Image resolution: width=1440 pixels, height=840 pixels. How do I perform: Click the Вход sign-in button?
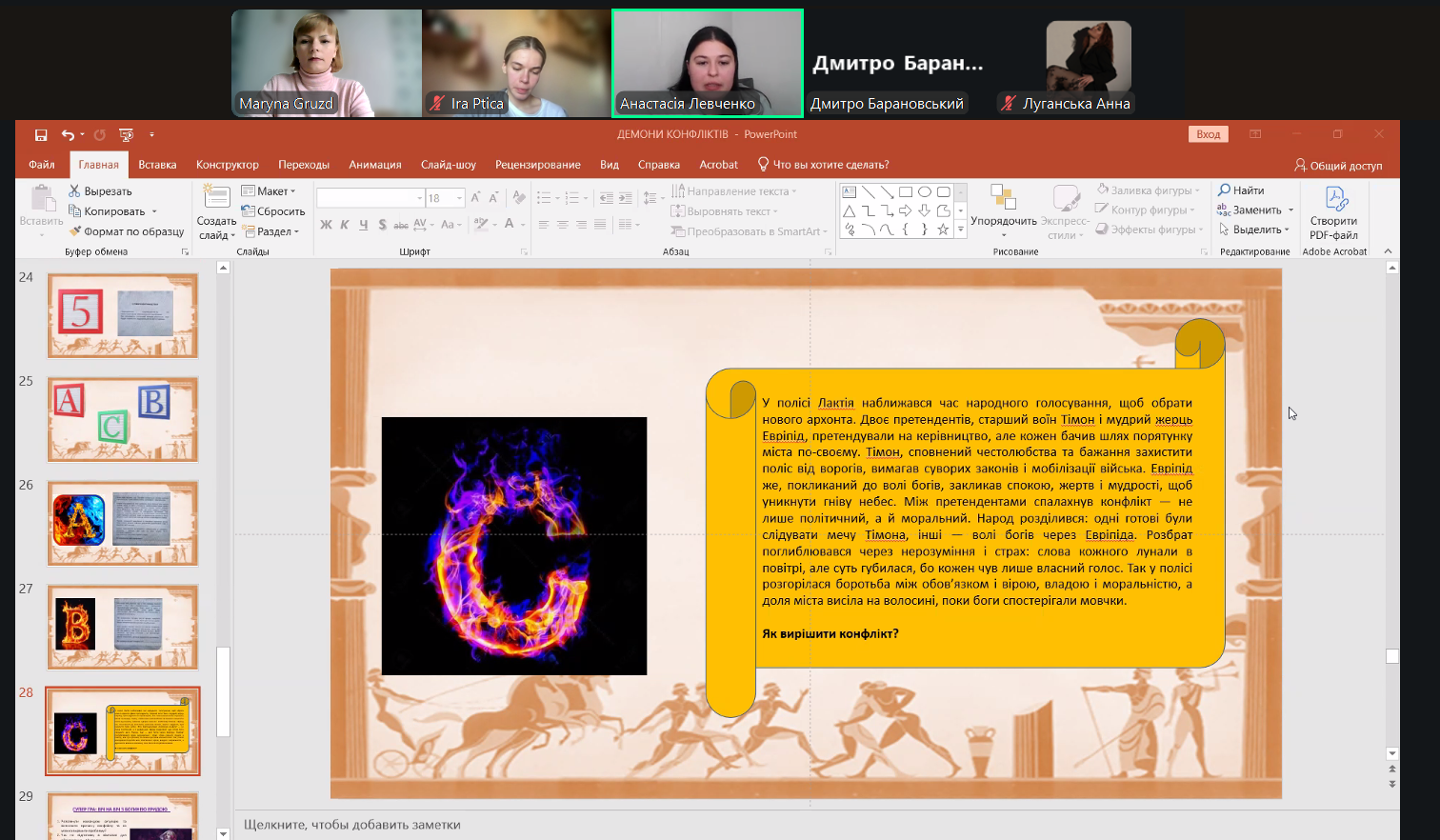point(1208,134)
